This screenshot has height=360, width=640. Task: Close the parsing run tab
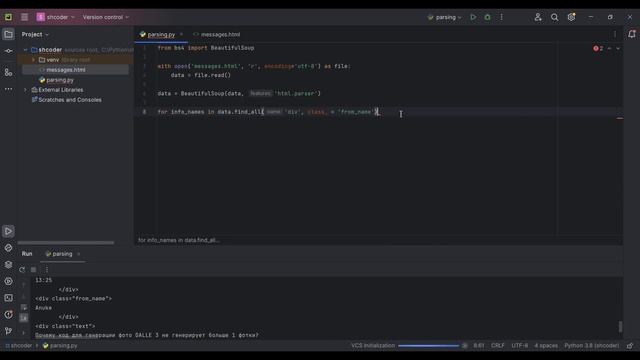pos(78,254)
